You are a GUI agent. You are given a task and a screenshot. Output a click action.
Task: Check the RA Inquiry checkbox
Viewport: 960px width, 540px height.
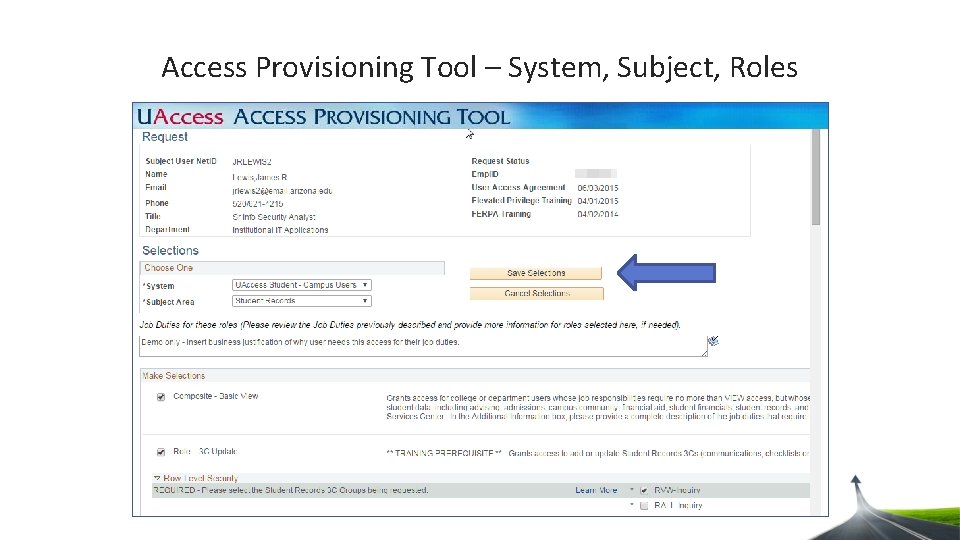click(x=643, y=506)
